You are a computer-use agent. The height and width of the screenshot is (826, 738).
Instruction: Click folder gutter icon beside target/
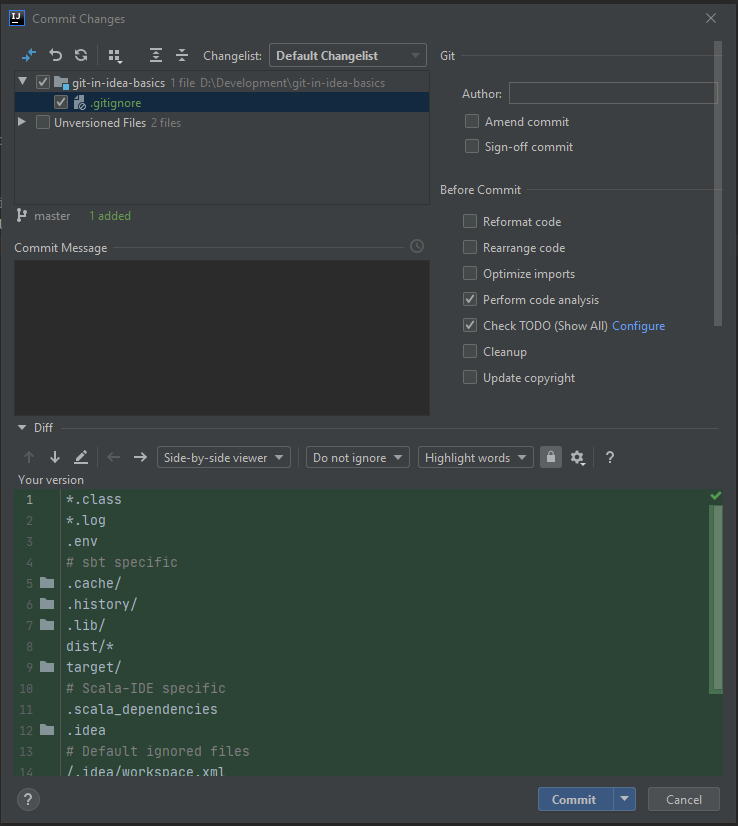[x=47, y=667]
